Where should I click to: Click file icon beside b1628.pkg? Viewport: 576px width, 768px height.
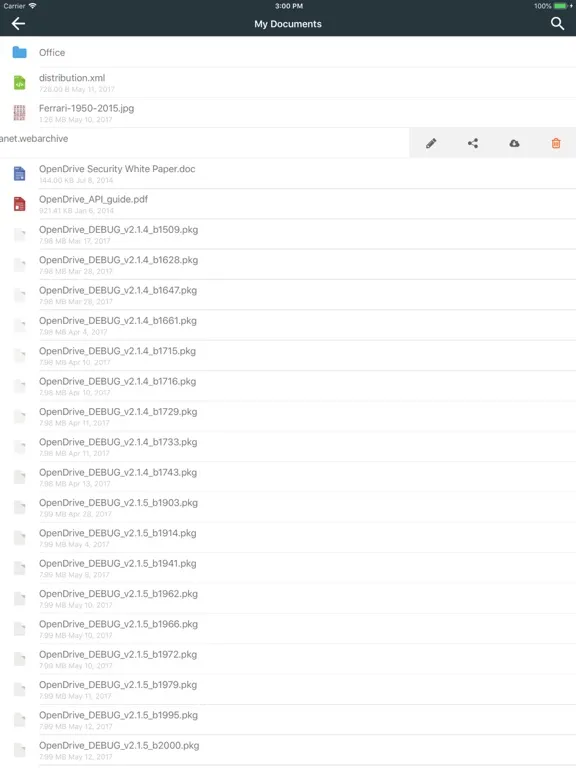[x=20, y=265]
